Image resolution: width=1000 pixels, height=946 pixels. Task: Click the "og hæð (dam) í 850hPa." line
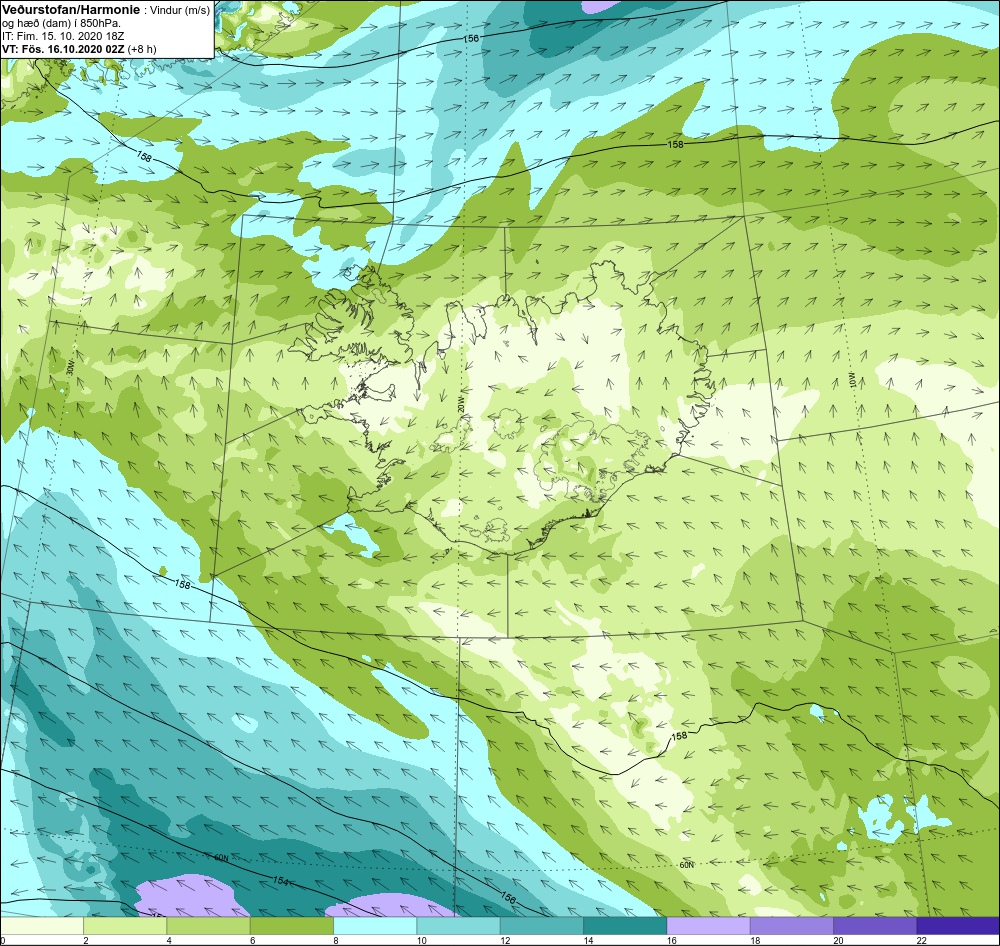[x=61, y=24]
